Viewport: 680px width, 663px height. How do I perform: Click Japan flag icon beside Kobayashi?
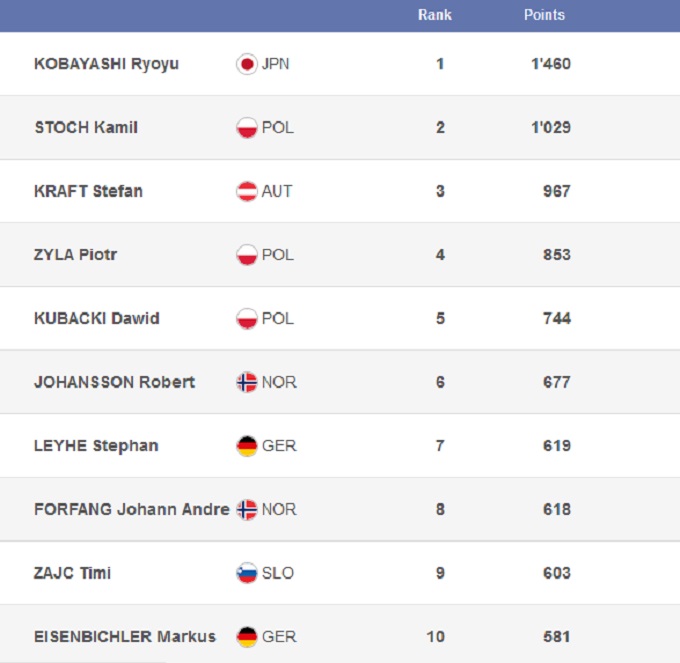click(x=246, y=64)
